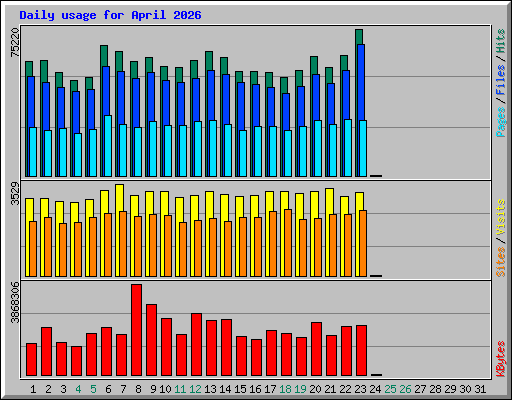Click day 28 on the x-axis
The image size is (512, 400).
pos(435,389)
